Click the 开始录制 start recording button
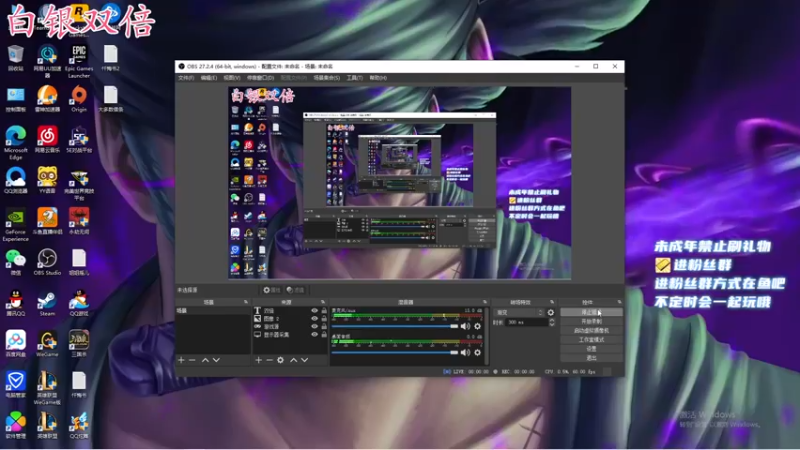The height and width of the screenshot is (450, 800). 591,321
